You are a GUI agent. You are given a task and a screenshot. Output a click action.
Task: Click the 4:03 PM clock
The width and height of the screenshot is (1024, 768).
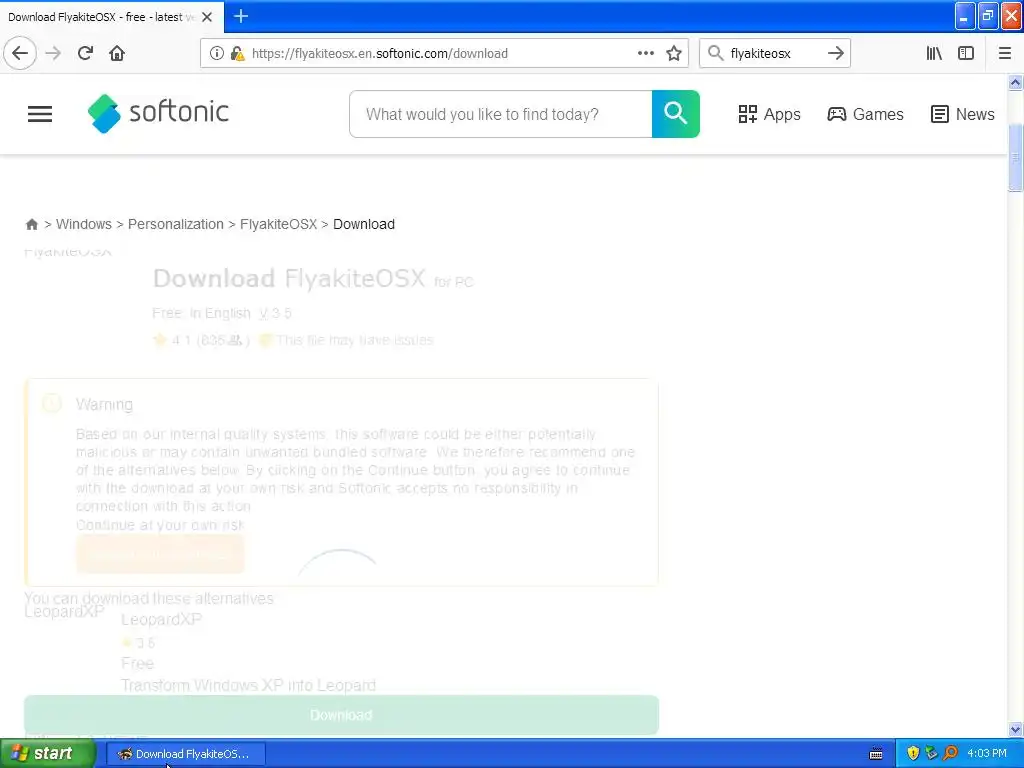[987, 753]
